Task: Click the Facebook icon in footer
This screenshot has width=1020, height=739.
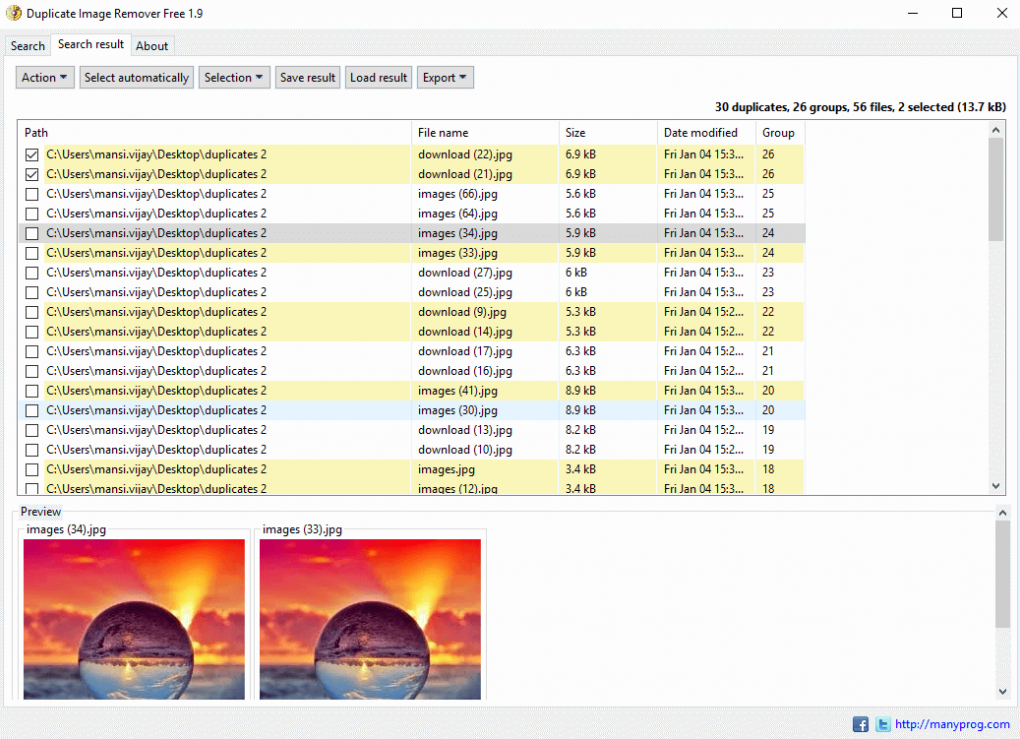Action: point(860,724)
